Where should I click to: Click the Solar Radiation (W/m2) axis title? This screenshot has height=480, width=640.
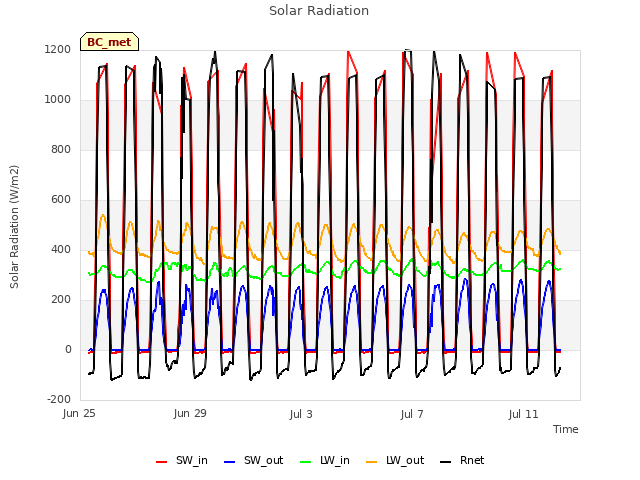(x=14, y=227)
